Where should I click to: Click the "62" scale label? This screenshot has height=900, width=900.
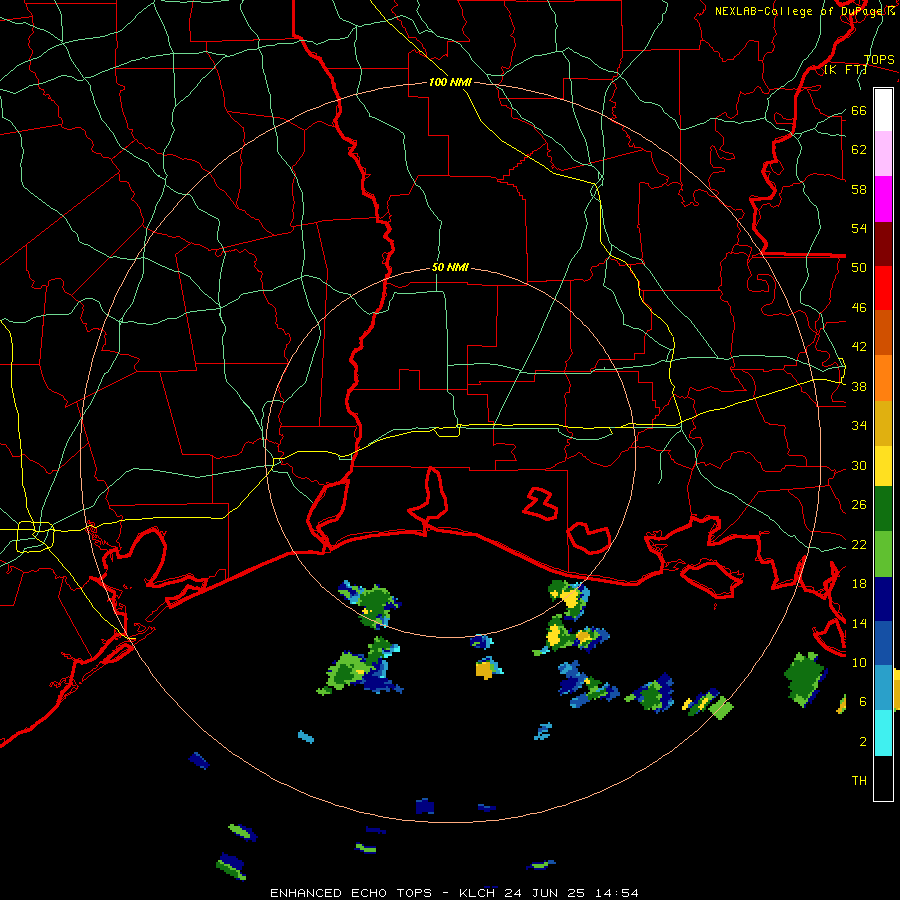tap(859, 150)
